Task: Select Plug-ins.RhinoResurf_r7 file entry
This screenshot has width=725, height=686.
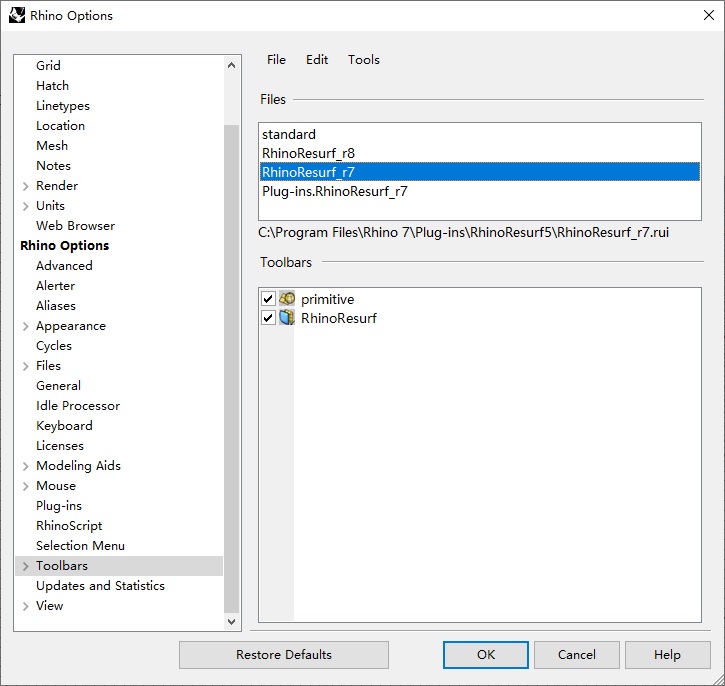Action: [x=479, y=191]
